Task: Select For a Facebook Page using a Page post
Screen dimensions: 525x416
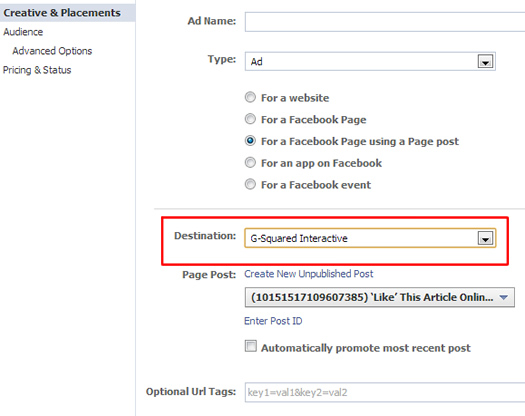Action: (250, 141)
